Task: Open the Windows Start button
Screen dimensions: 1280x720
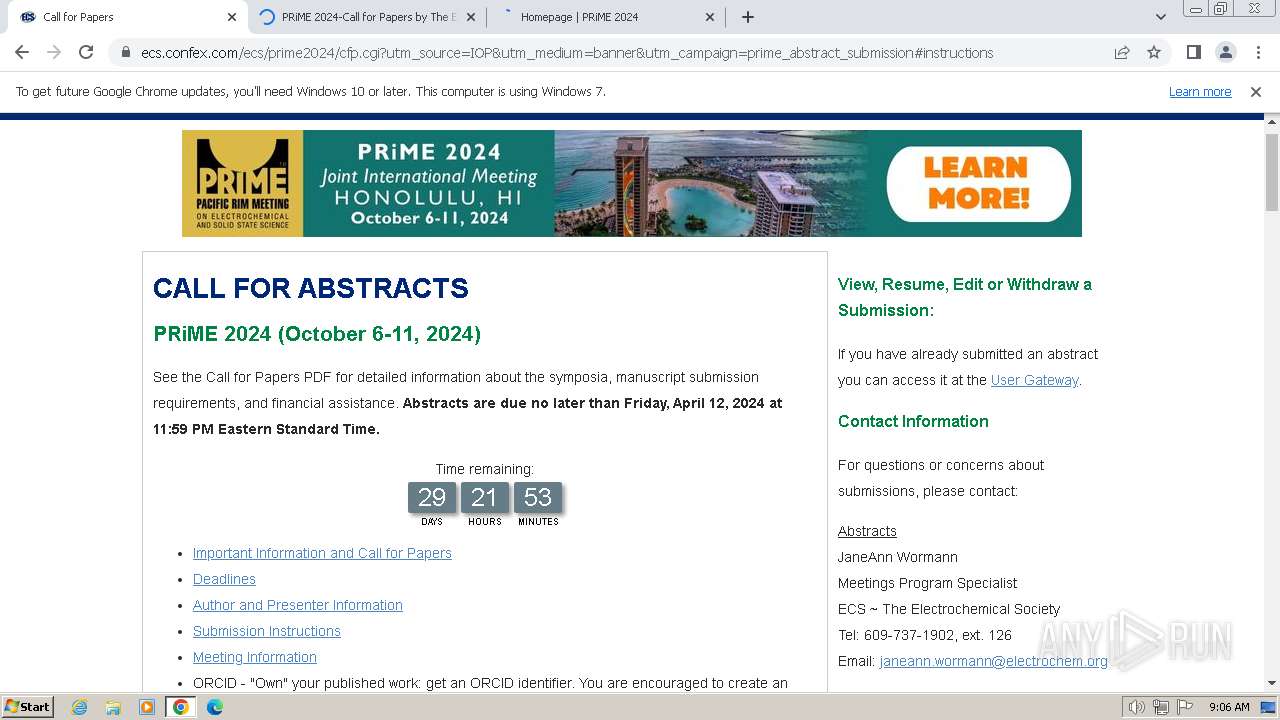Action: [27, 706]
